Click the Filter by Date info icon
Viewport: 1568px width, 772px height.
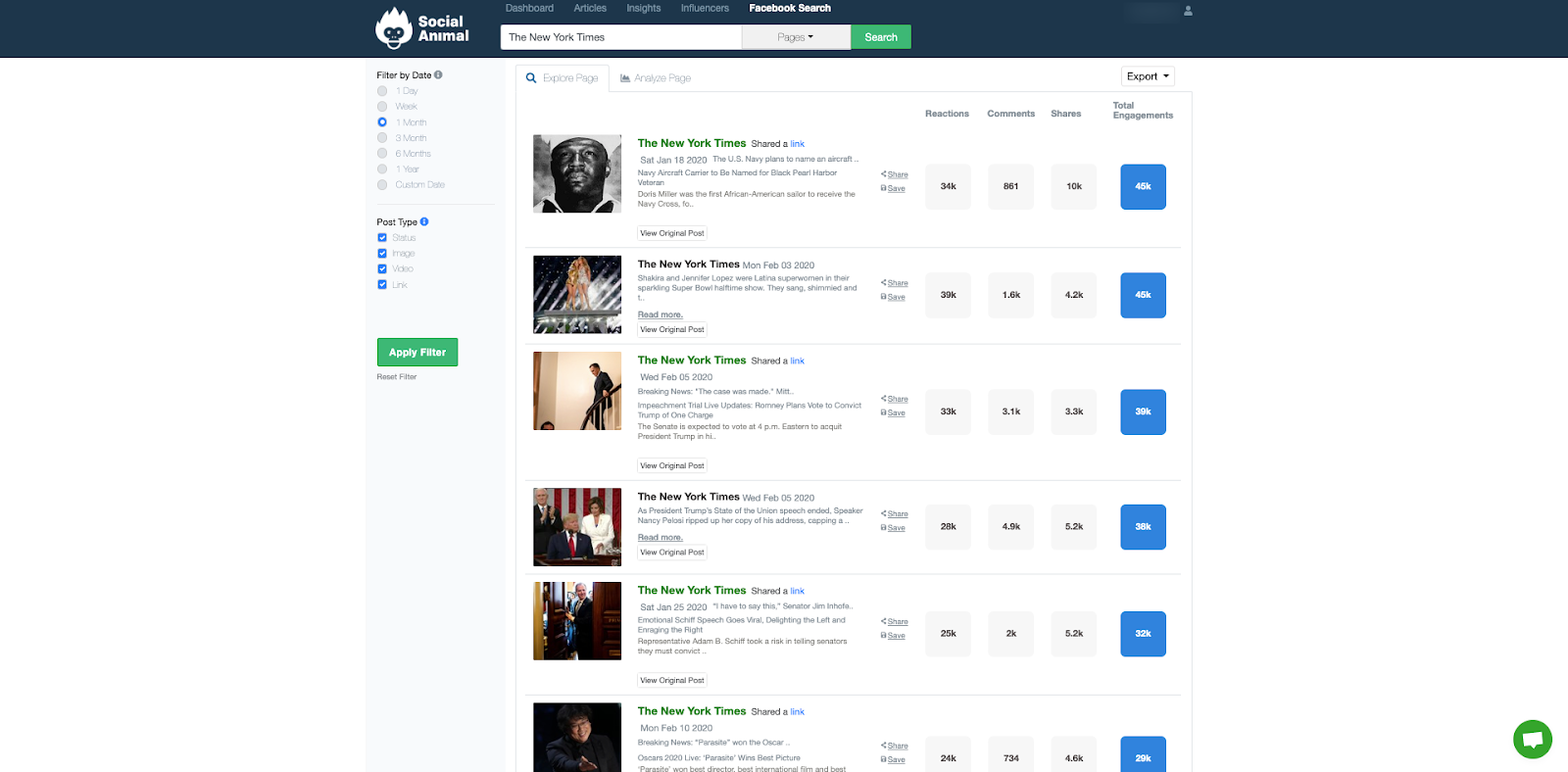[x=438, y=74]
